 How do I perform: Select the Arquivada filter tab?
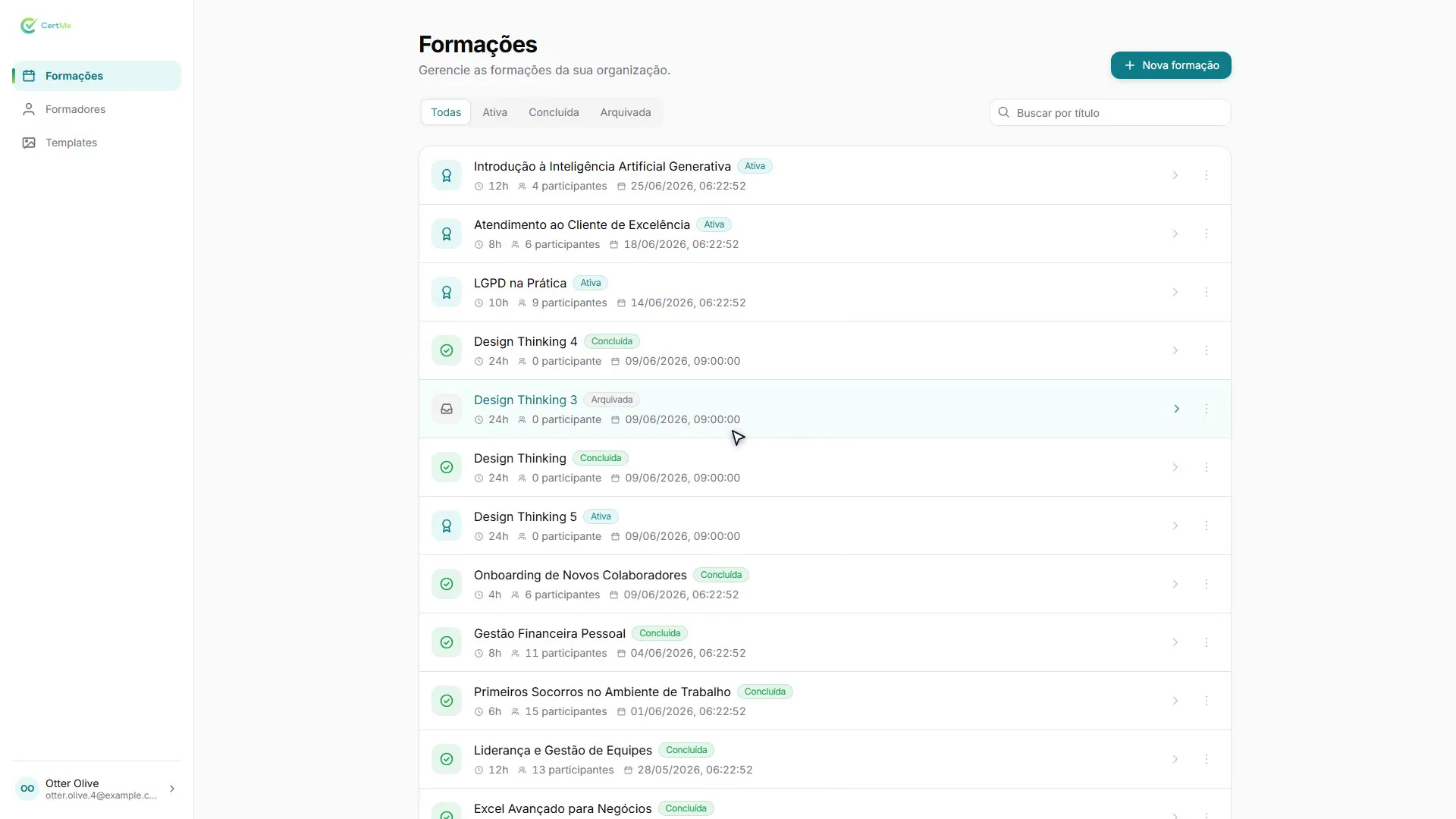[625, 112]
